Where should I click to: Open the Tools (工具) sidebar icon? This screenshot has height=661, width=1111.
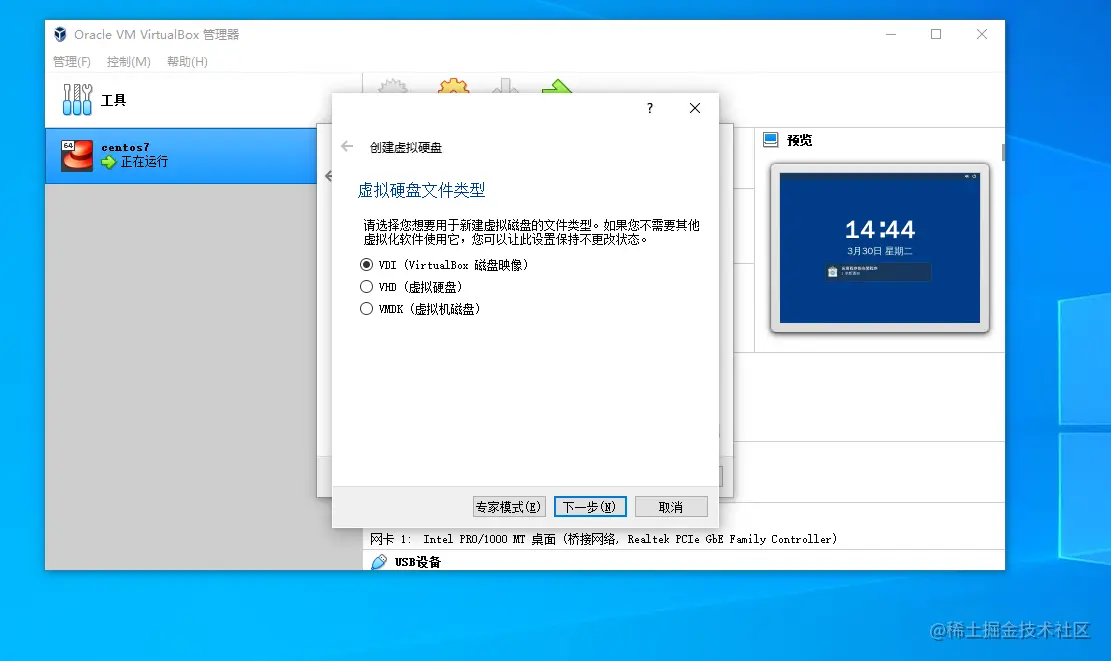click(77, 99)
